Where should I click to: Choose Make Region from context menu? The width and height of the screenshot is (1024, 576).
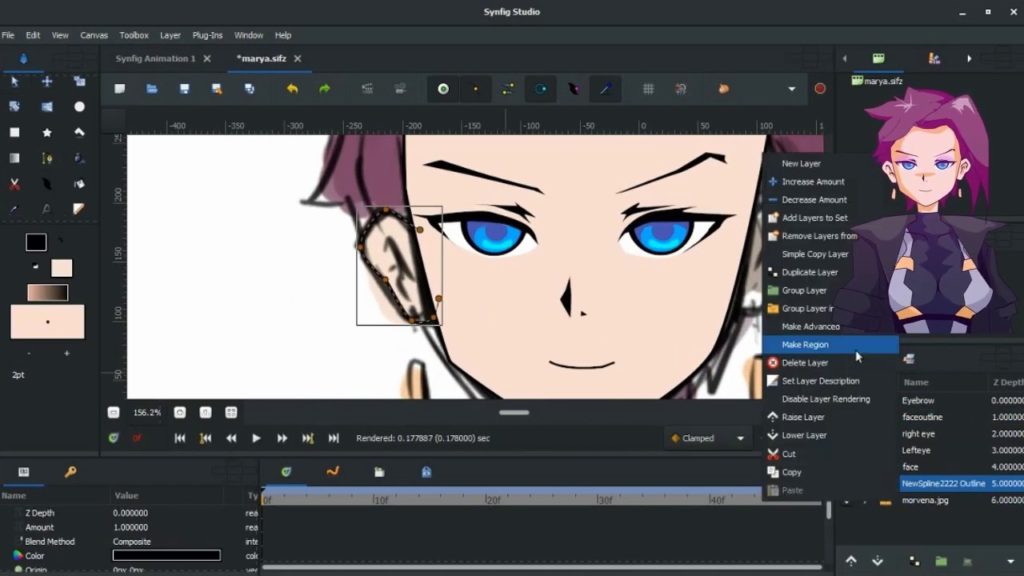805,345
